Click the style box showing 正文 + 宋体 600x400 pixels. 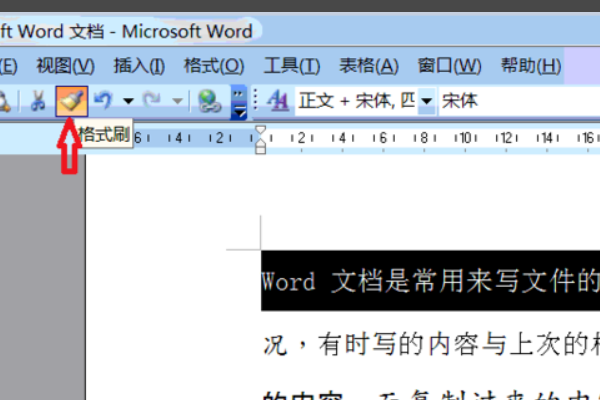[x=356, y=101]
